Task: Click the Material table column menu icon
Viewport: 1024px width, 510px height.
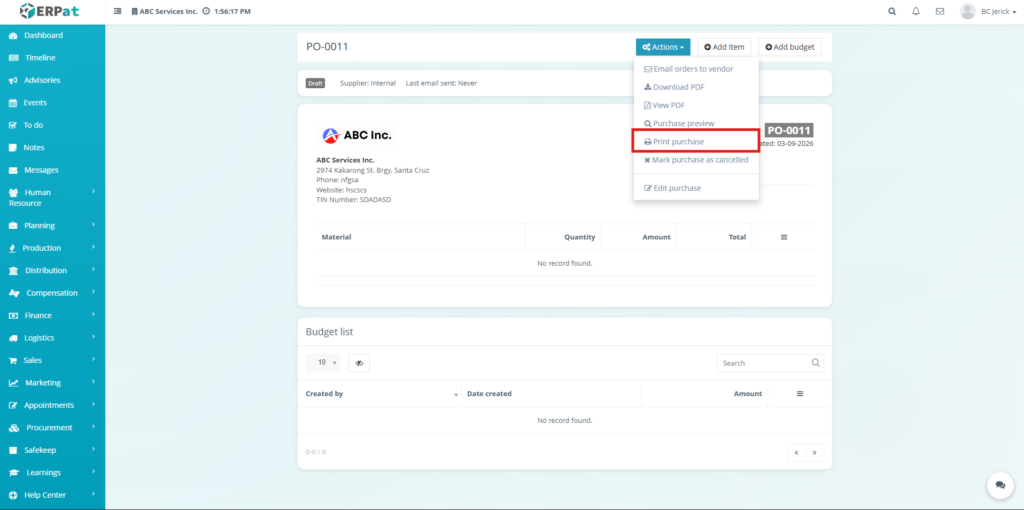Action: coord(784,237)
